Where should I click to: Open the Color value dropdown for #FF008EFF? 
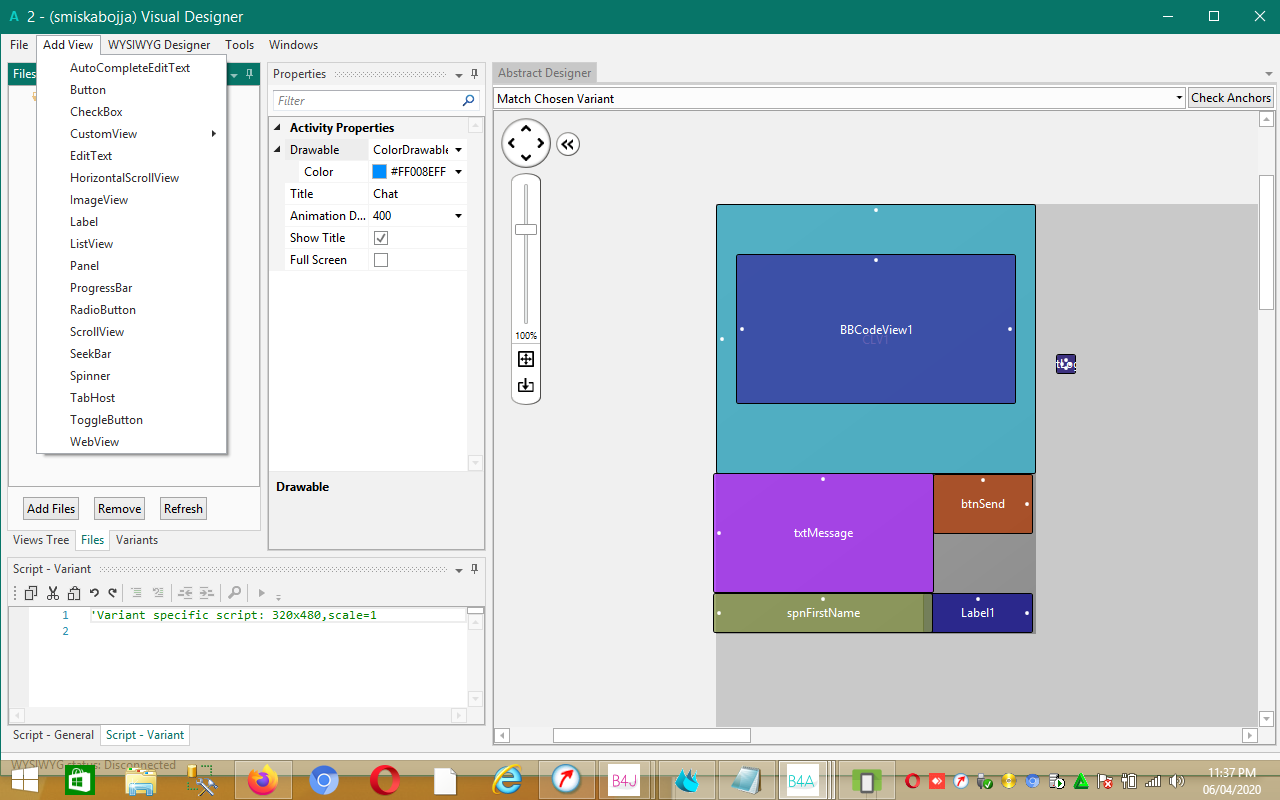pos(458,171)
